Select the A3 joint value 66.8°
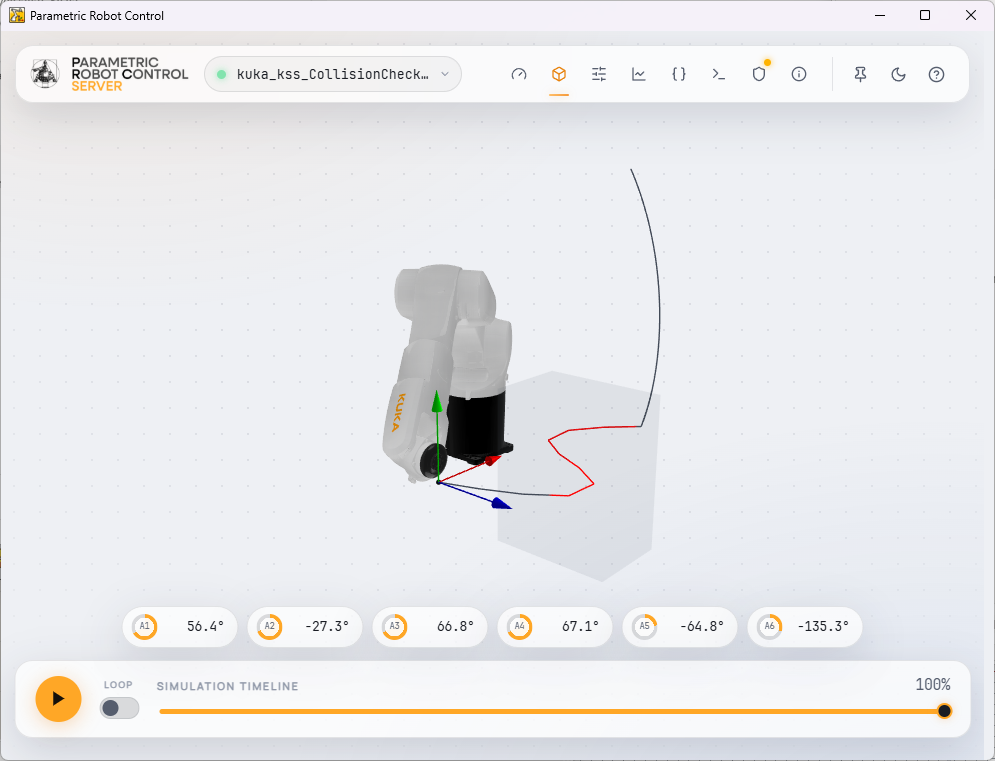This screenshot has height=761, width=995. click(455, 626)
